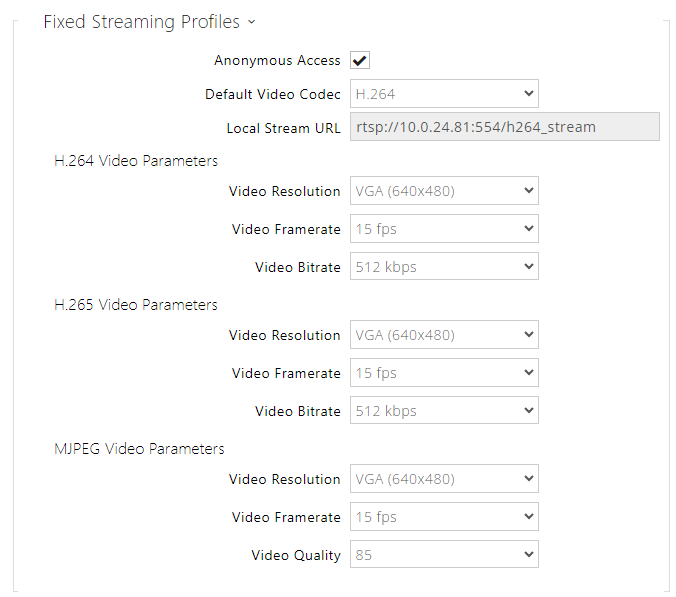Collapse the Fixed Streaming Profiles chevron
Viewport: 676px width, 597px height.
click(x=251, y=22)
